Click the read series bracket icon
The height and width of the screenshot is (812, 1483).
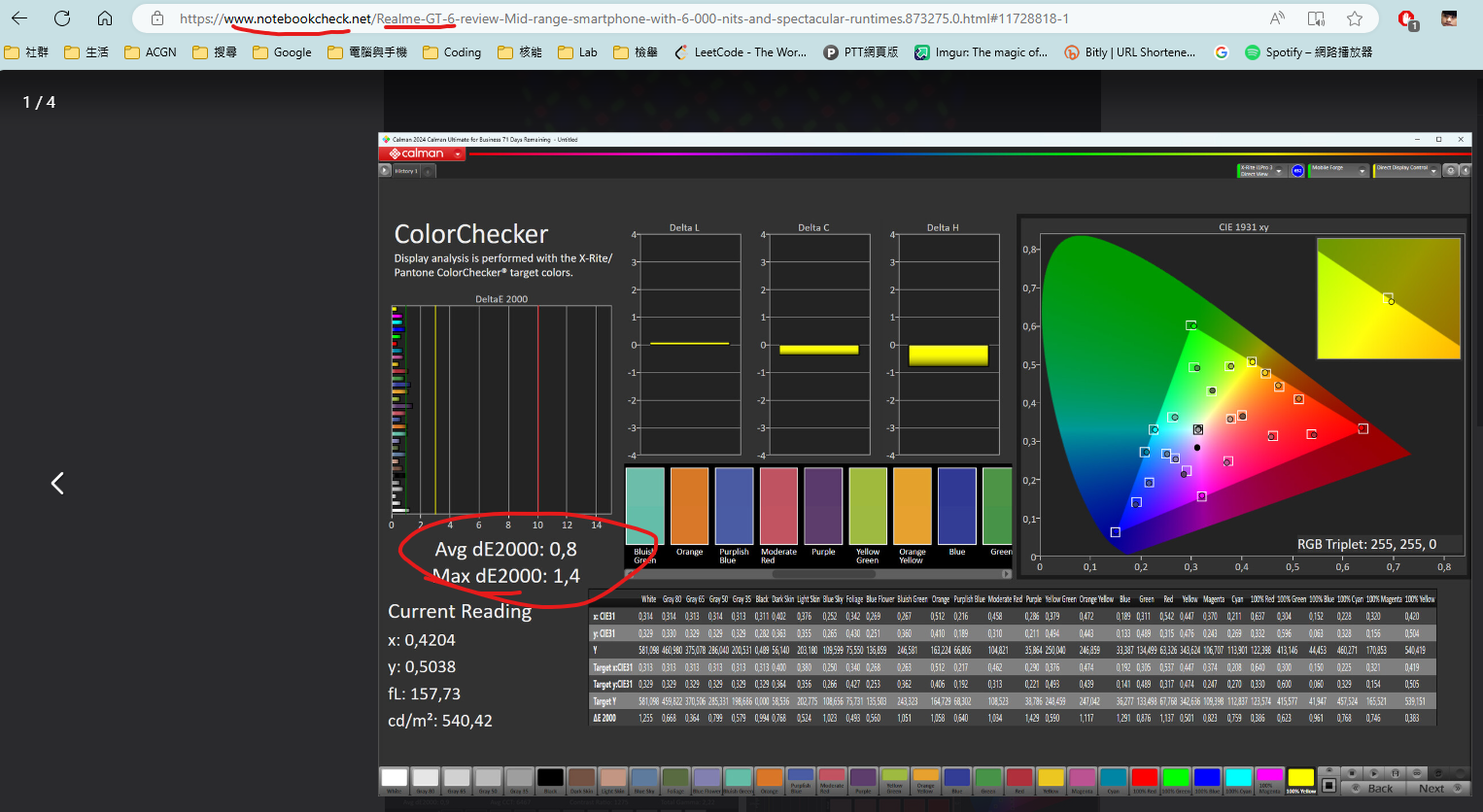[1396, 773]
